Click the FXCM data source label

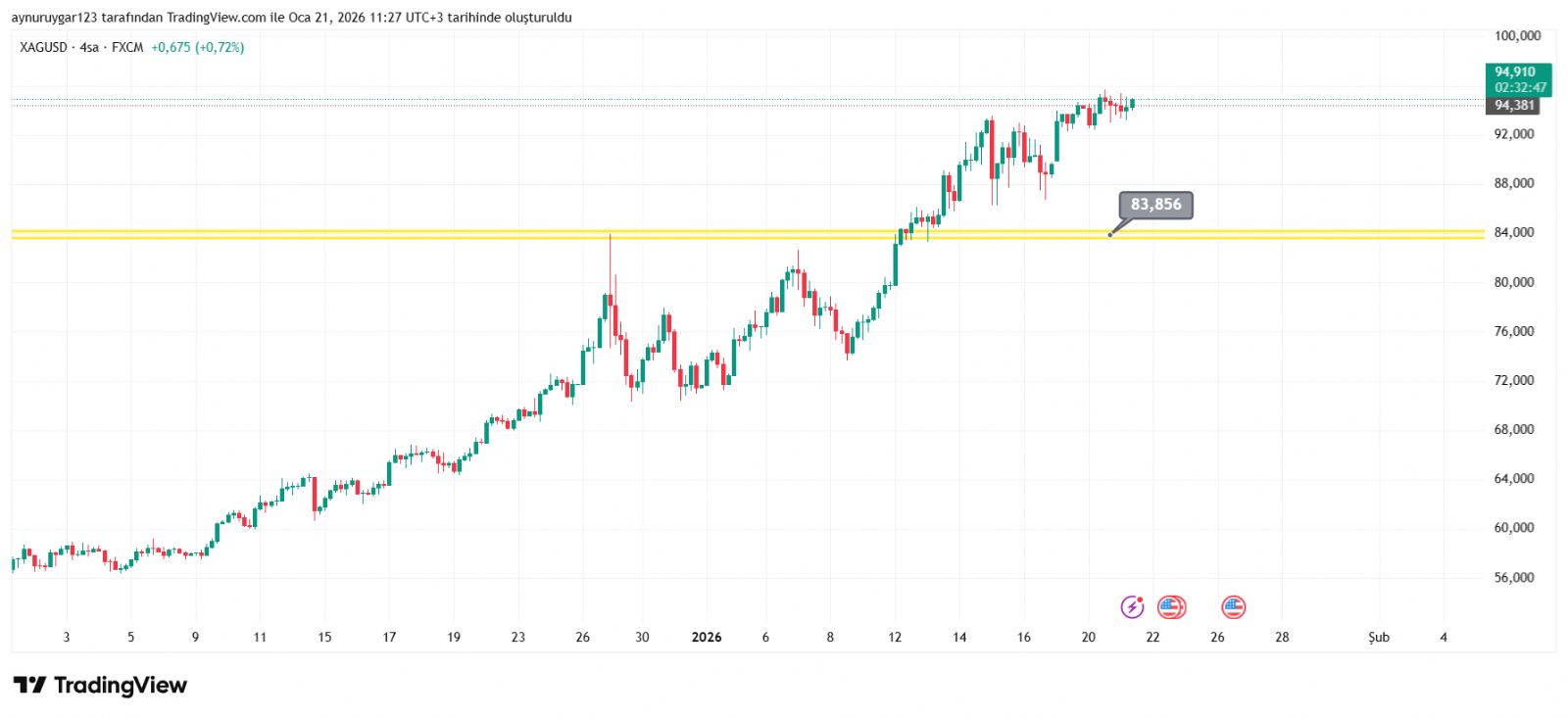click(x=127, y=47)
